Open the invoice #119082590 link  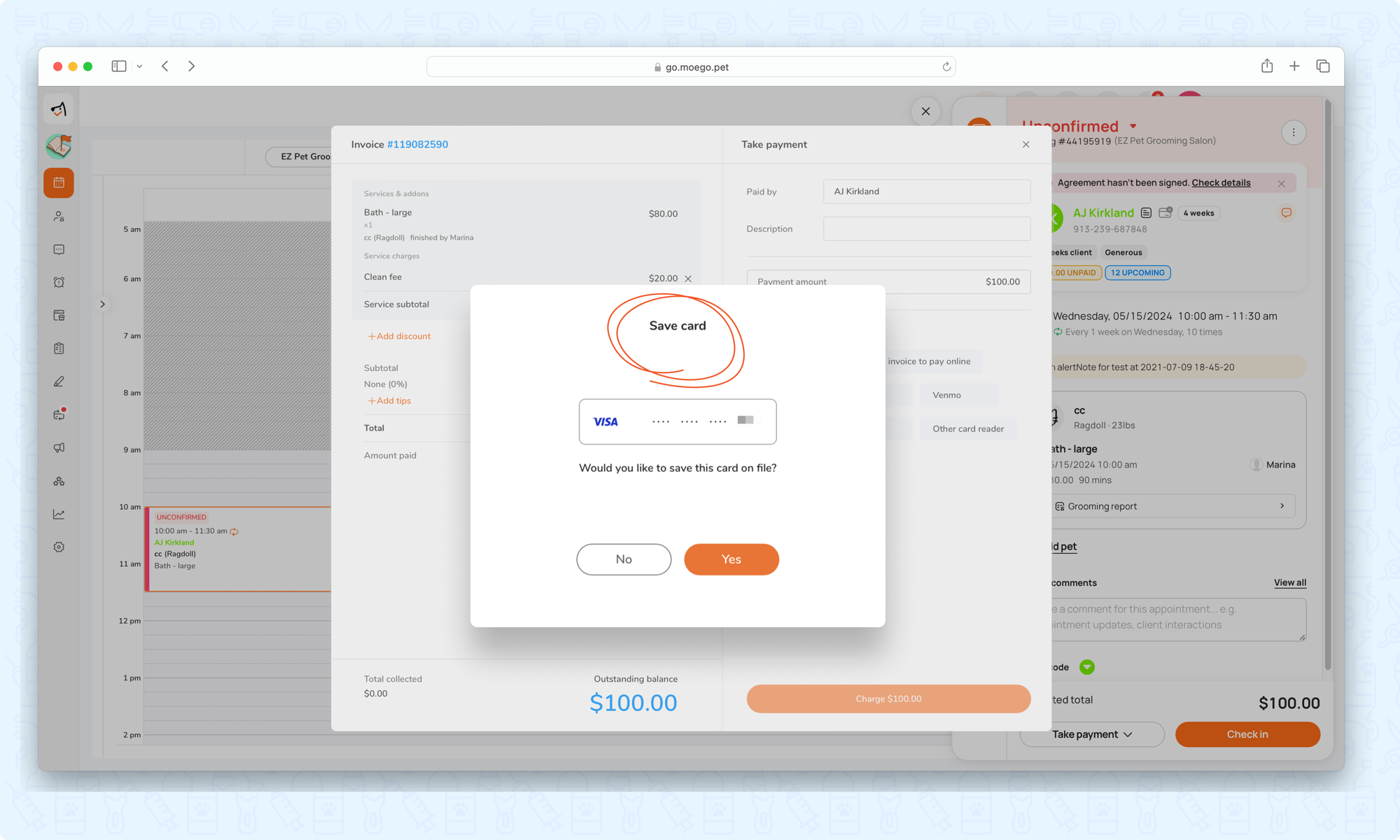pos(417,144)
